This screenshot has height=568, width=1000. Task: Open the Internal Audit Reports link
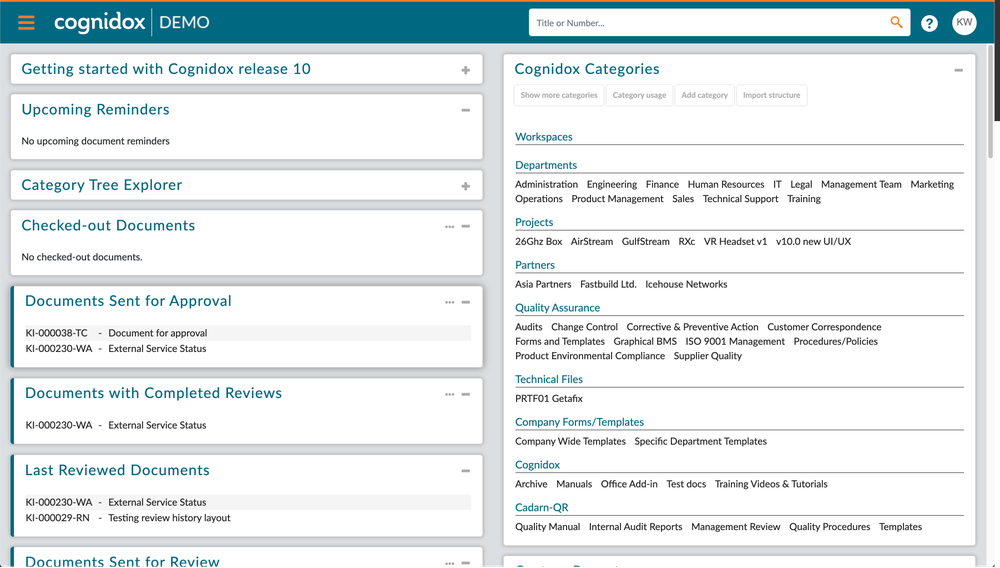[635, 527]
